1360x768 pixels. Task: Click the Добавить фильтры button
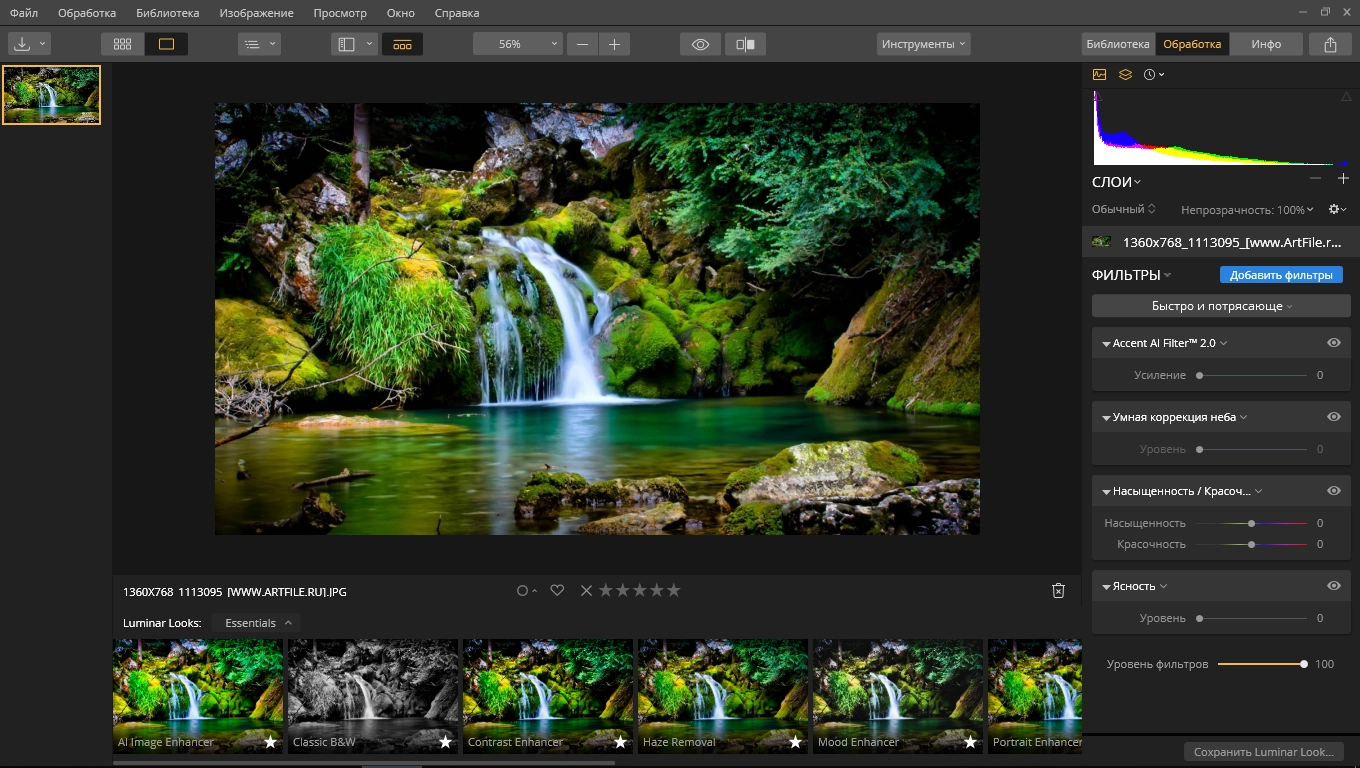[1281, 275]
